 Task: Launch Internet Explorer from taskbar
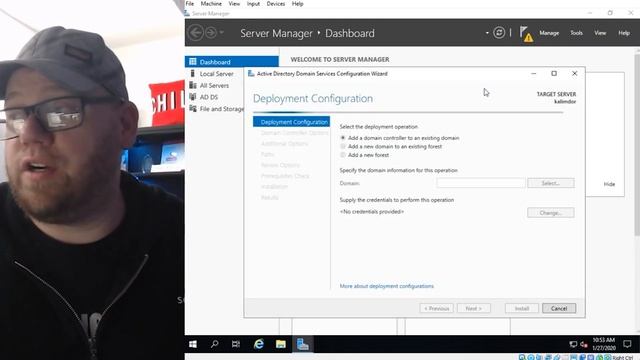pyautogui.click(x=258, y=344)
